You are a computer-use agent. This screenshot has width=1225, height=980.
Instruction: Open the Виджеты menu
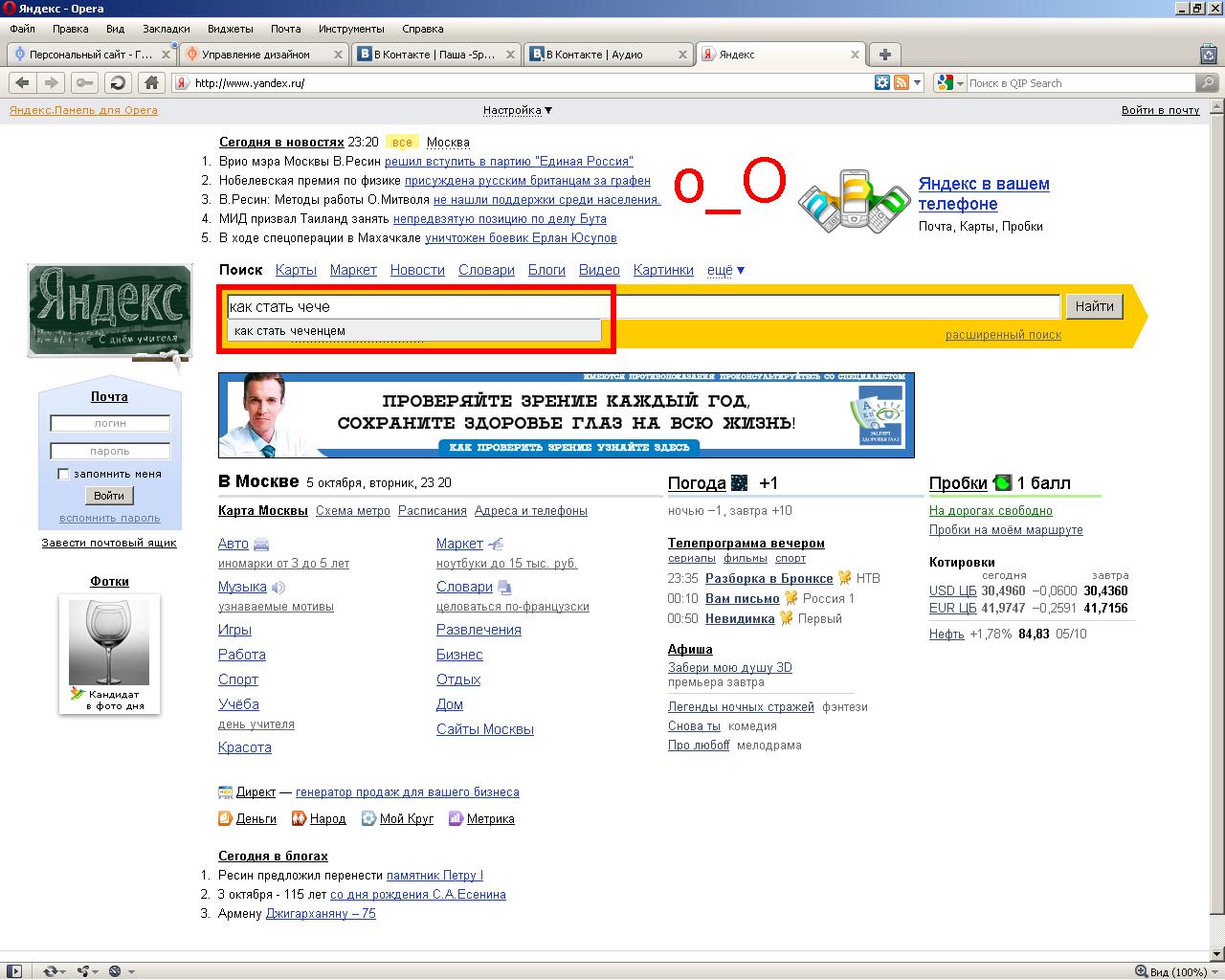(230, 29)
